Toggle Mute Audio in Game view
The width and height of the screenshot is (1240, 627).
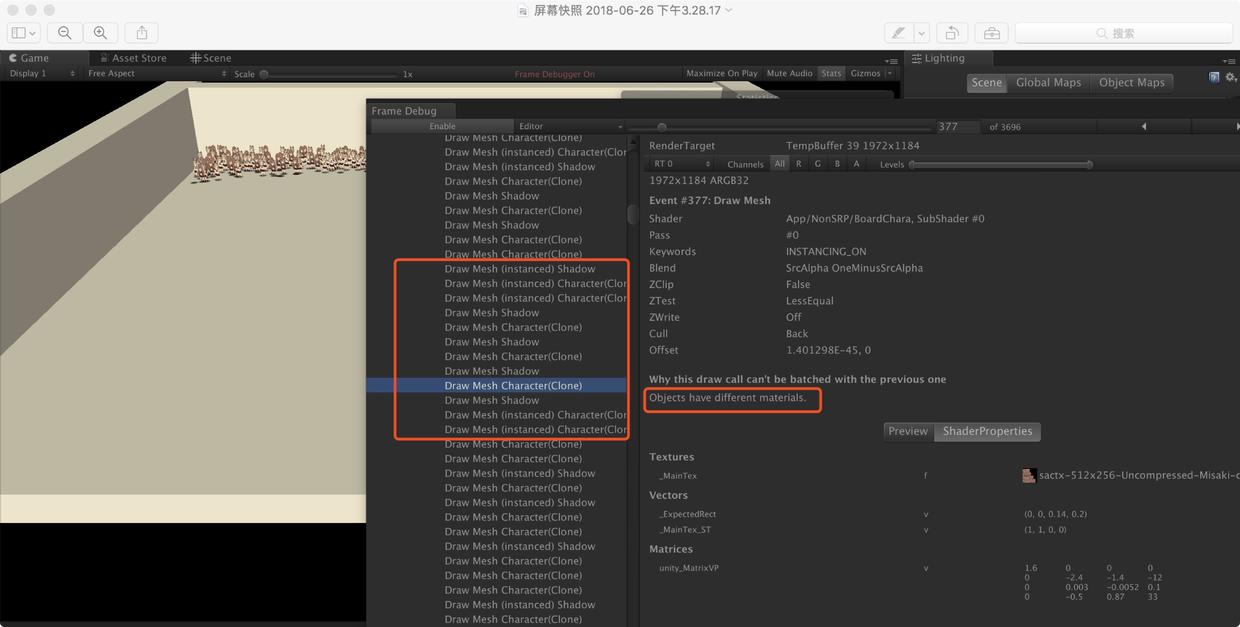click(789, 73)
